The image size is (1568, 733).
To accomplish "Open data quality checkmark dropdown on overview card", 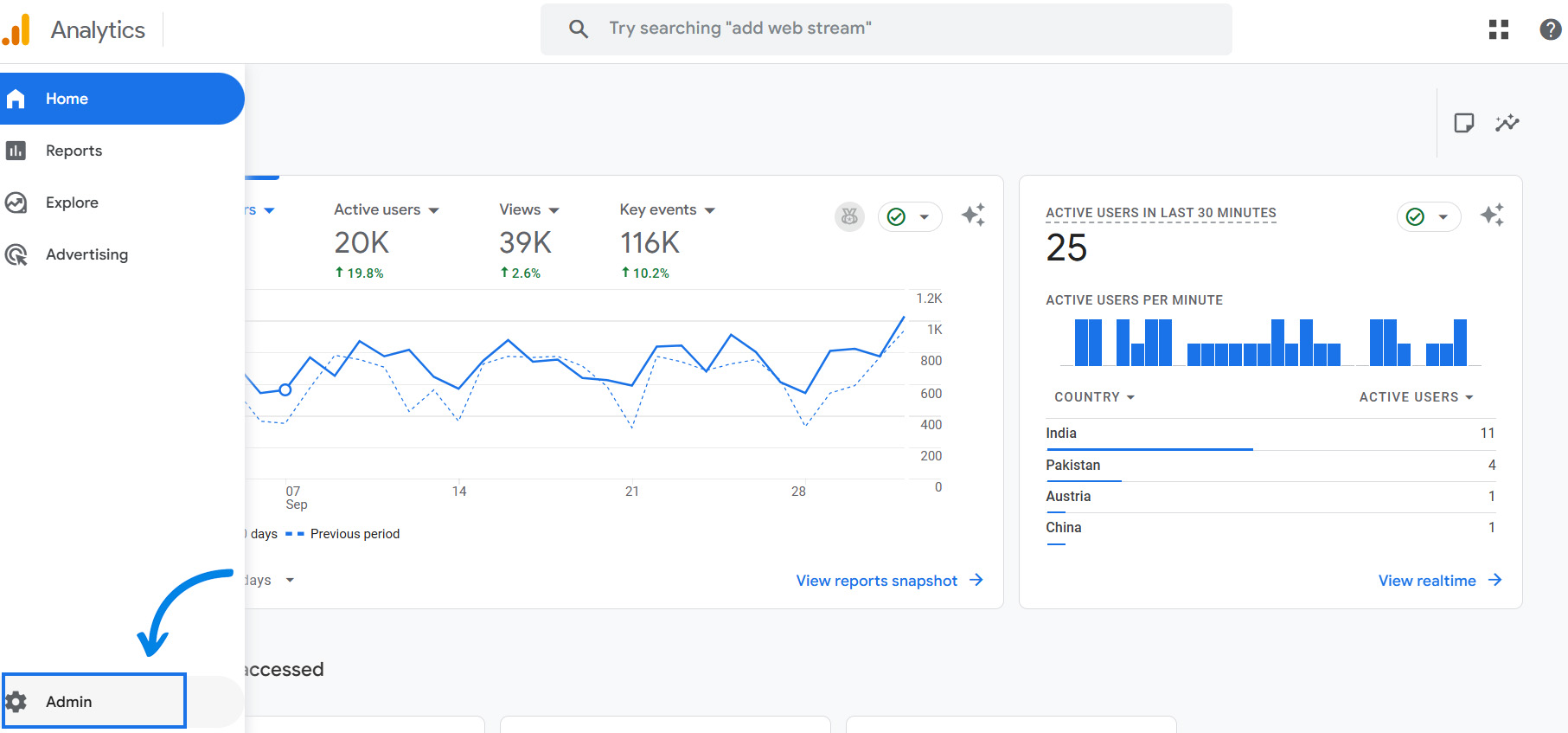I will (910, 216).
